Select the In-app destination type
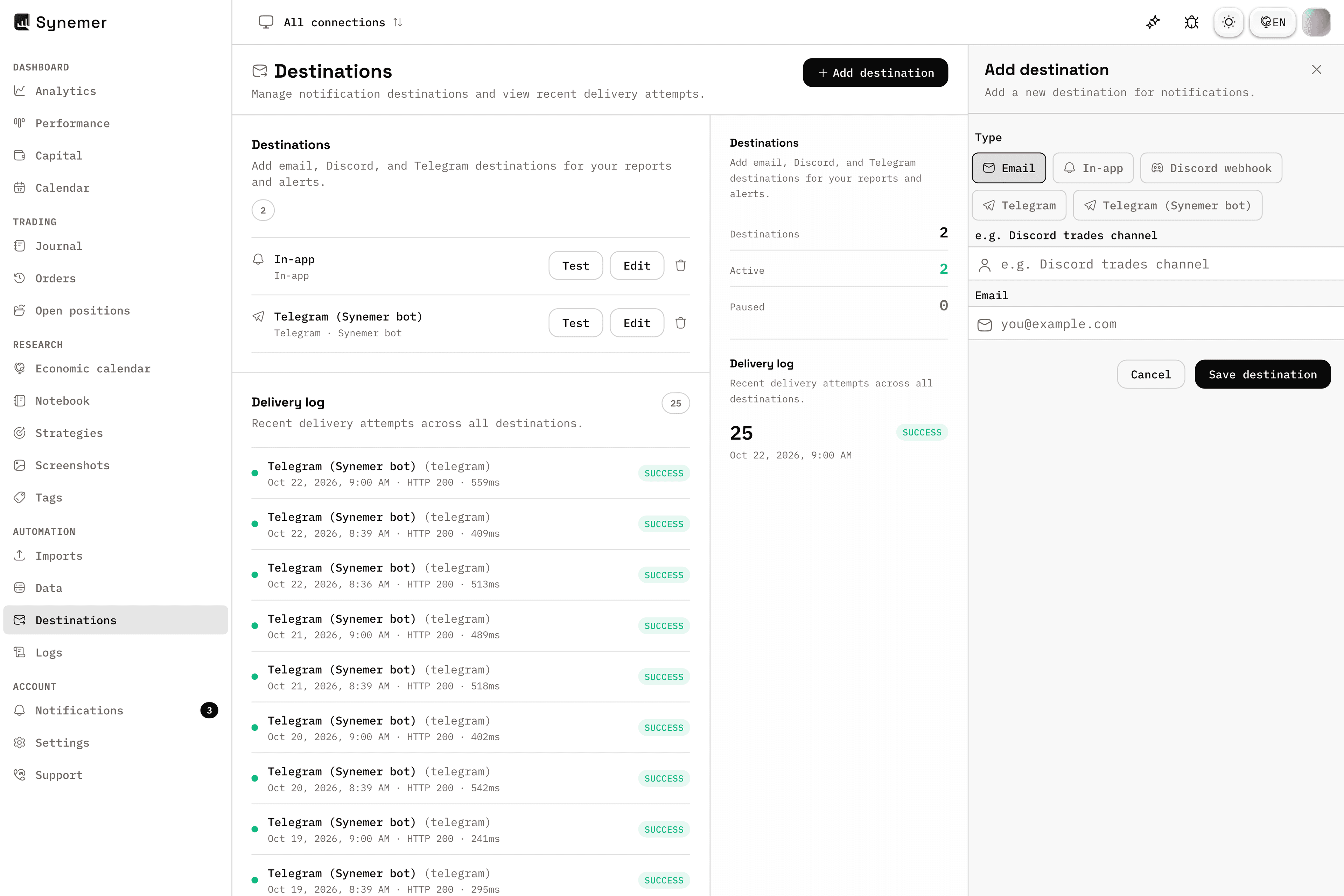This screenshot has width=1344, height=896. (x=1093, y=168)
